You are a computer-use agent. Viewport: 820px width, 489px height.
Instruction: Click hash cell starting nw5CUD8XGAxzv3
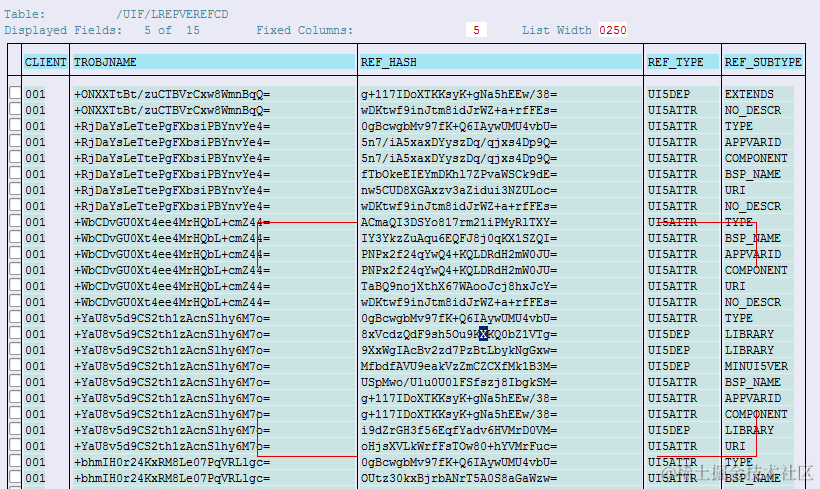tap(459, 190)
